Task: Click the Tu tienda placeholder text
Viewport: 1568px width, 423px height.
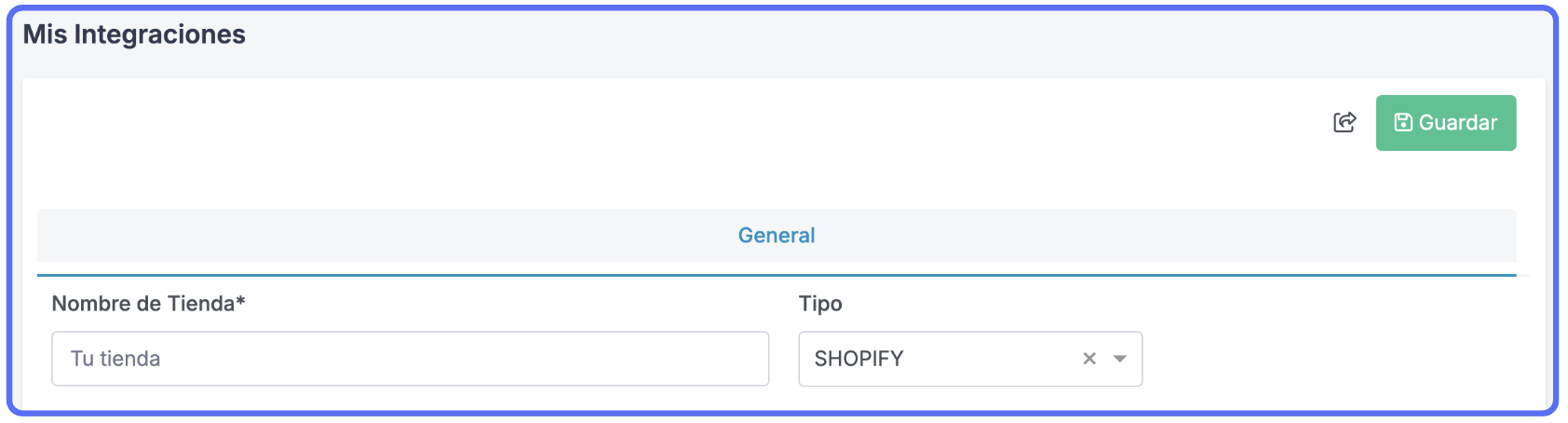Action: point(115,359)
